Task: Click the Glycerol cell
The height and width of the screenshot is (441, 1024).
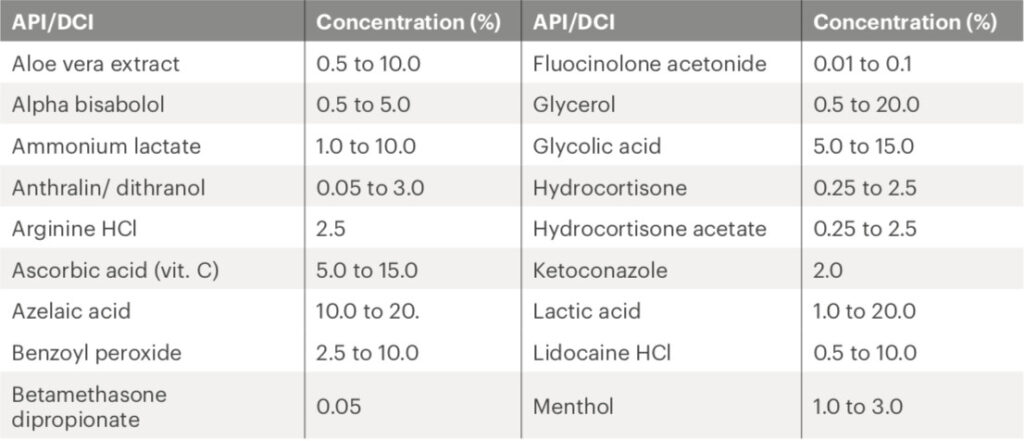Action: click(575, 105)
